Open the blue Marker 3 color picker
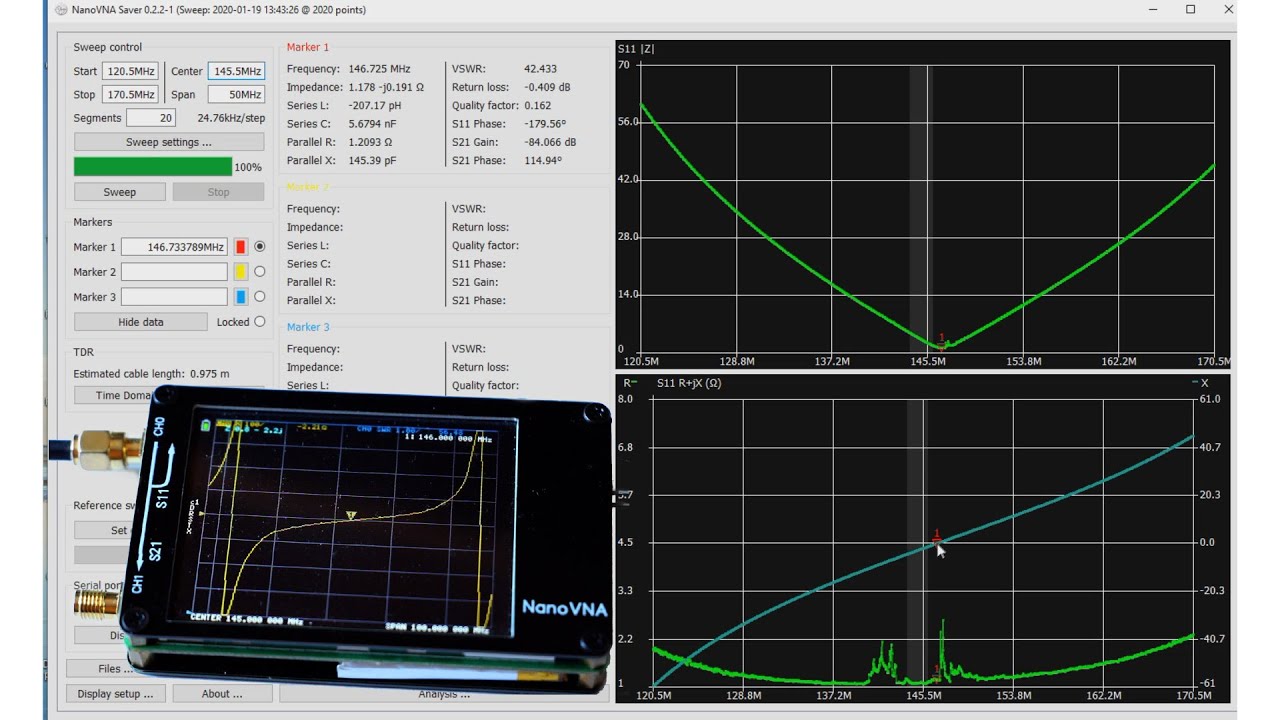Screen dimensions: 1280x720 240,296
